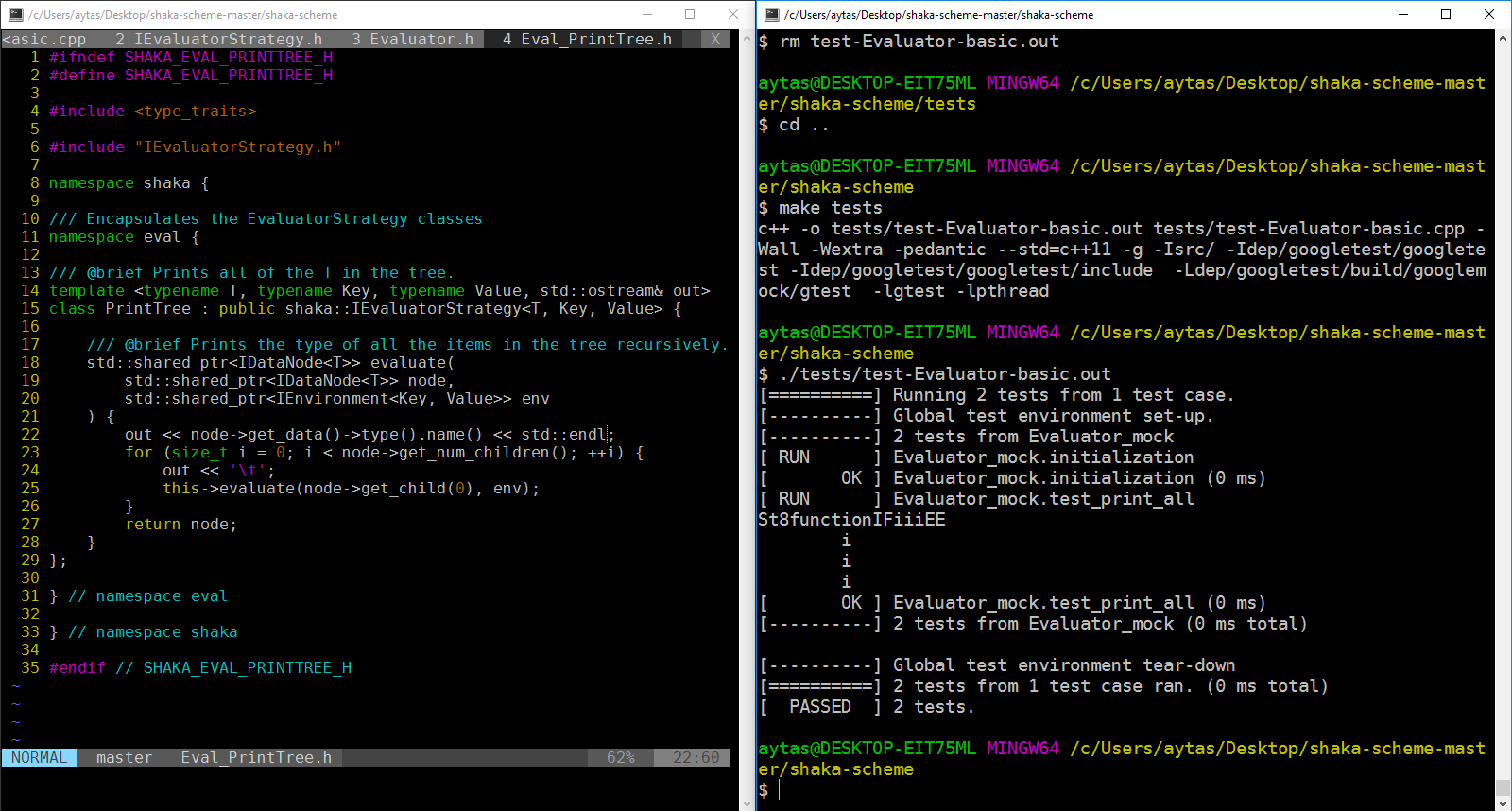Viewport: 1512px width, 811px height.
Task: Click the 62% position indicator in statusline
Action: coord(621,757)
